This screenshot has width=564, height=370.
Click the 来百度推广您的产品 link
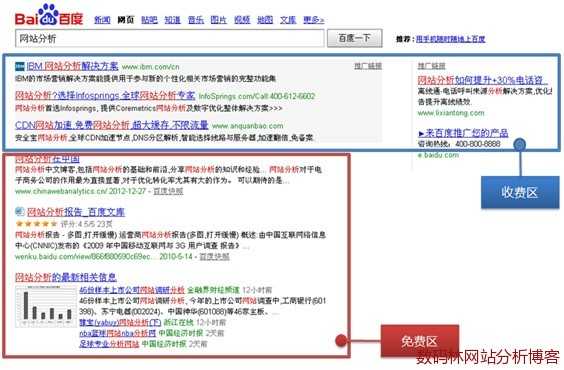click(463, 133)
